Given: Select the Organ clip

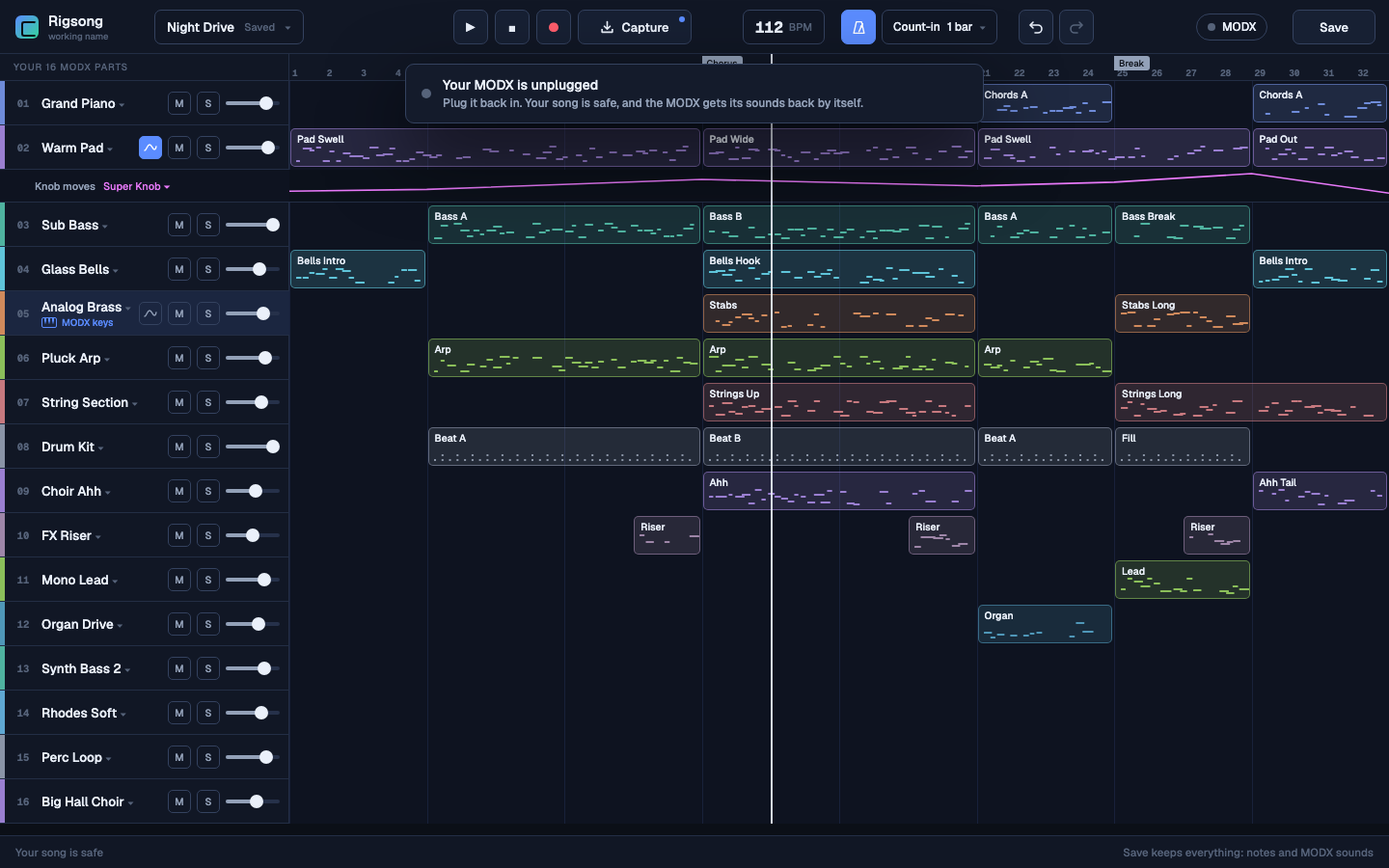Looking at the screenshot, I should click(1045, 624).
